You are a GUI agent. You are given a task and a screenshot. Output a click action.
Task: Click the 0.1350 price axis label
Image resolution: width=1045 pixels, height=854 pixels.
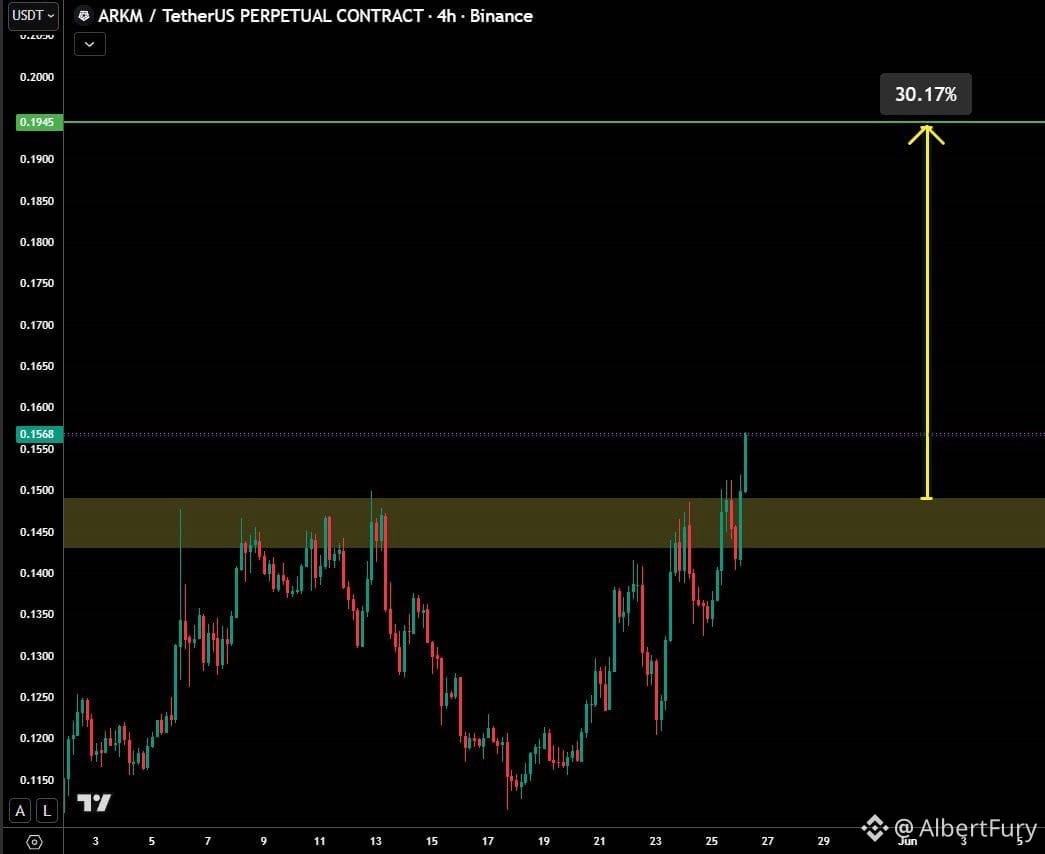point(37,614)
